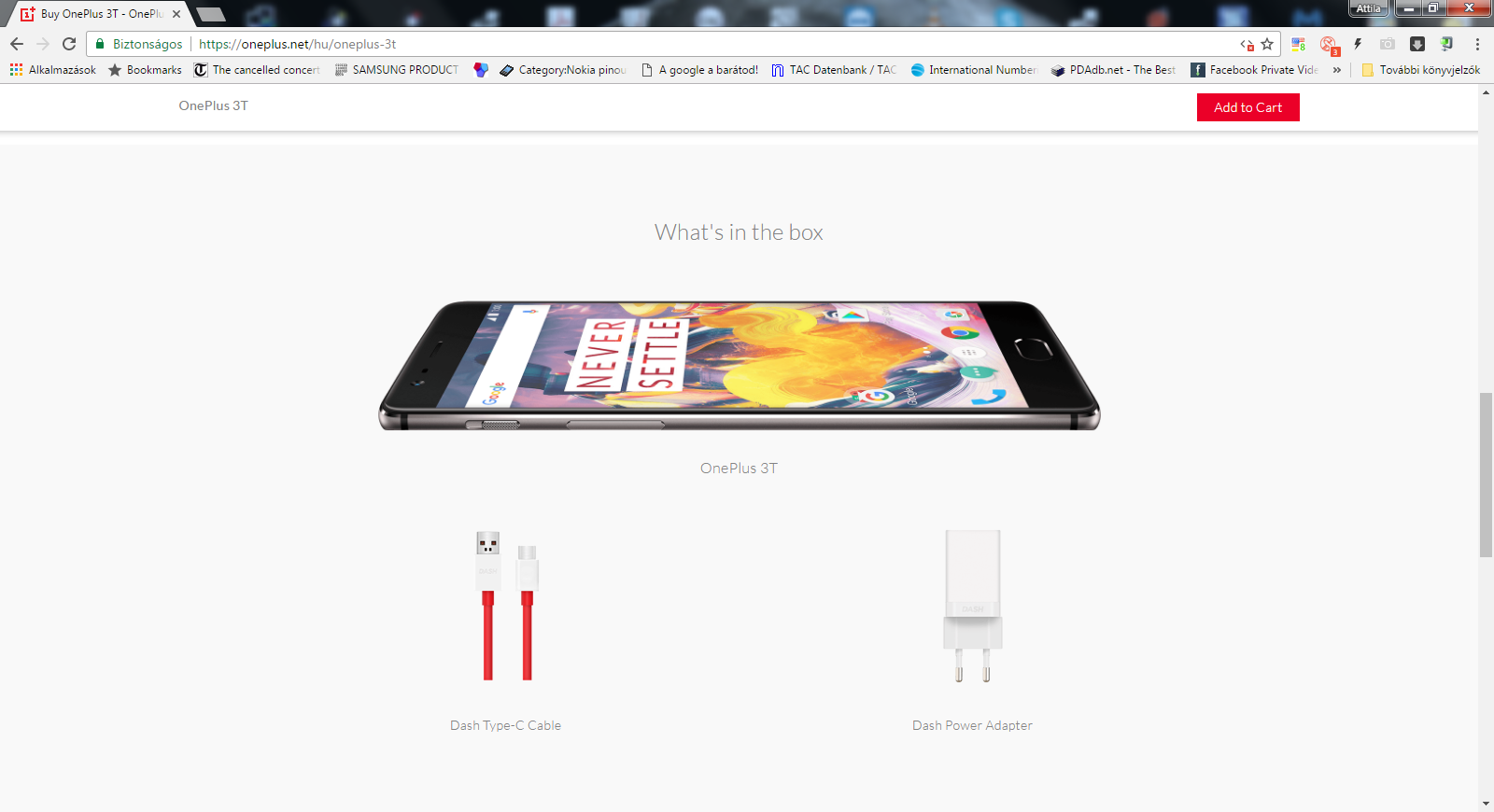The image size is (1494, 812).
Task: Open the További könyvjelzők bookmarks folder
Action: (x=1421, y=70)
